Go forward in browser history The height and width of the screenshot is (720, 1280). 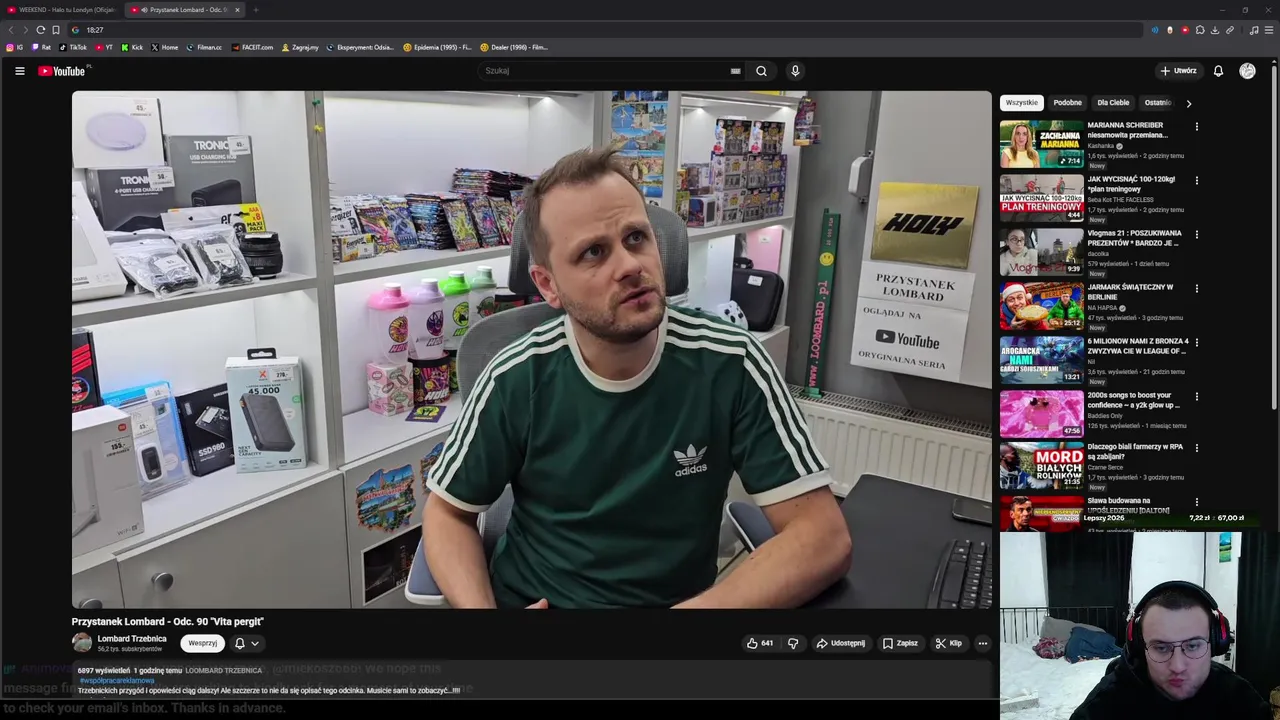[25, 30]
